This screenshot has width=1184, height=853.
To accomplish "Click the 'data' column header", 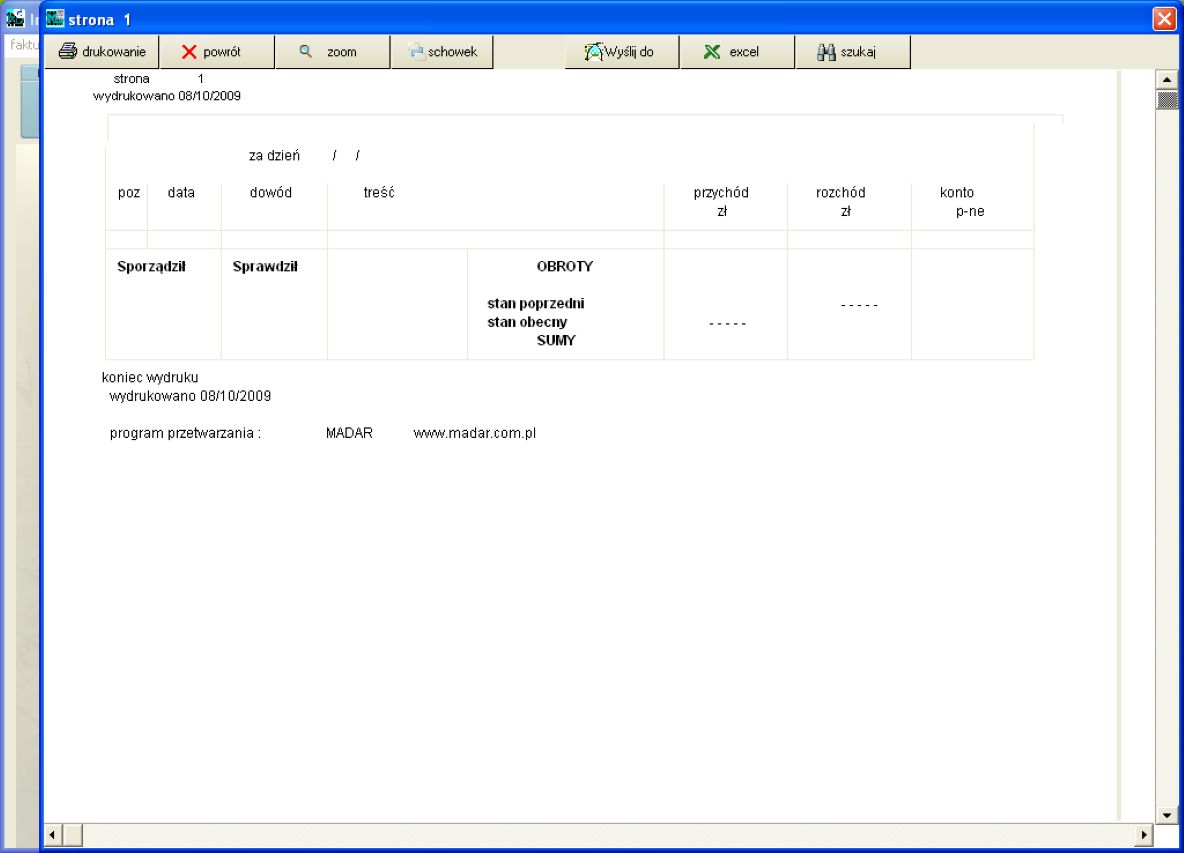I will (181, 192).
